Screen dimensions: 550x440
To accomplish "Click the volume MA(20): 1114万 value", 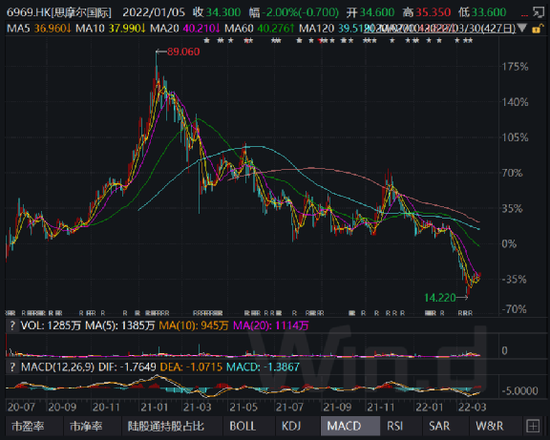I will point(271,326).
